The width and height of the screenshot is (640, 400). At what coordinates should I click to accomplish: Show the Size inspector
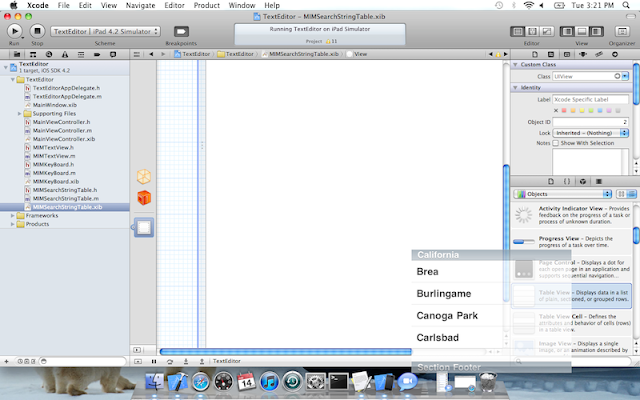click(x=599, y=54)
